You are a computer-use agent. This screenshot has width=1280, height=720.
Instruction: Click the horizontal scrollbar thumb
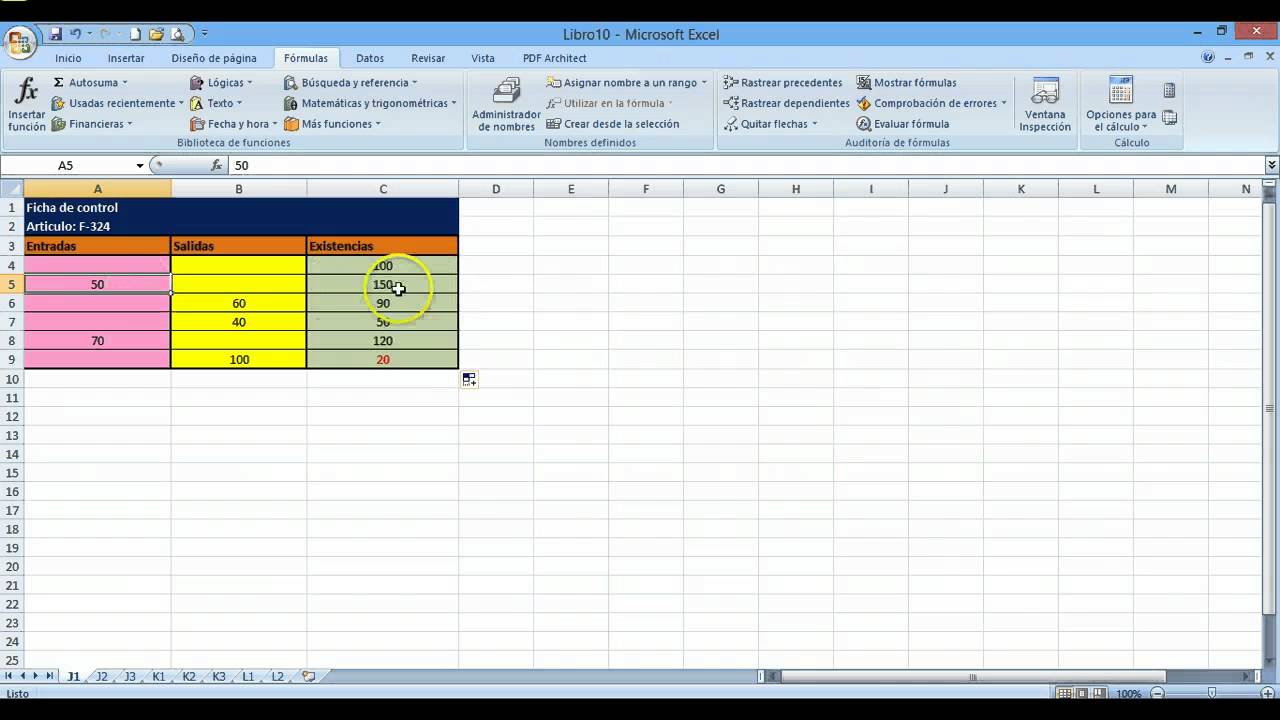(972, 677)
